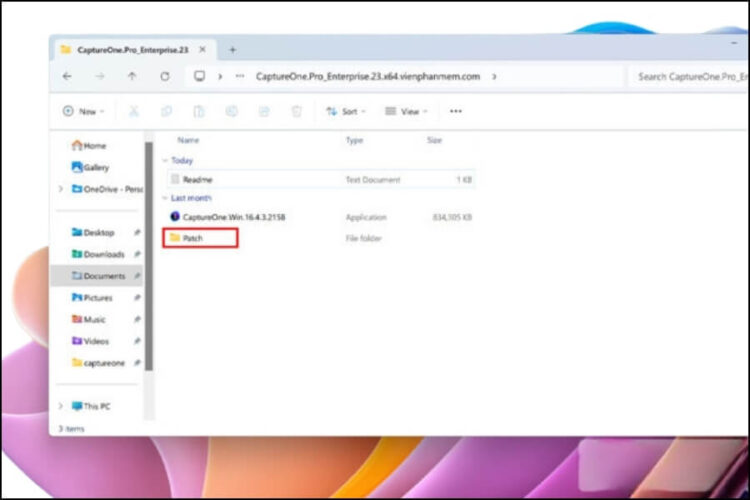
Task: Open the New dropdown menu
Action: coord(84,111)
